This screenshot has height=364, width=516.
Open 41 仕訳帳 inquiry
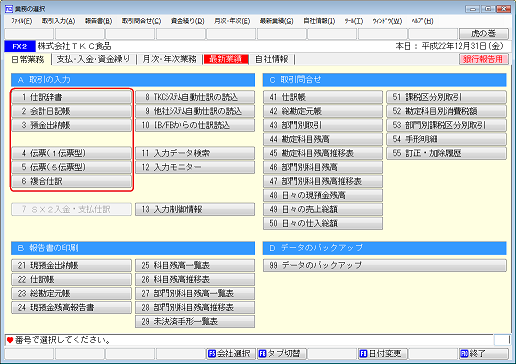tap(323, 97)
